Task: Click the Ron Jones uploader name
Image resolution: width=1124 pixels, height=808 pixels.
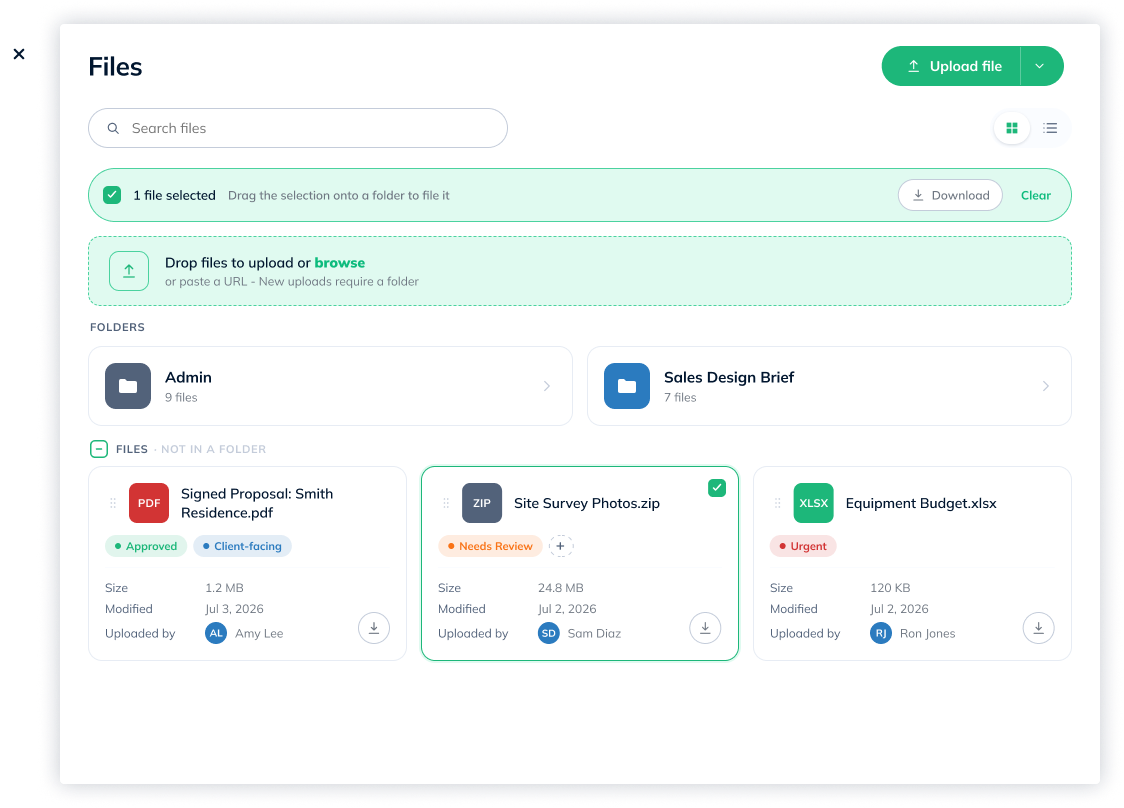Action: click(928, 634)
